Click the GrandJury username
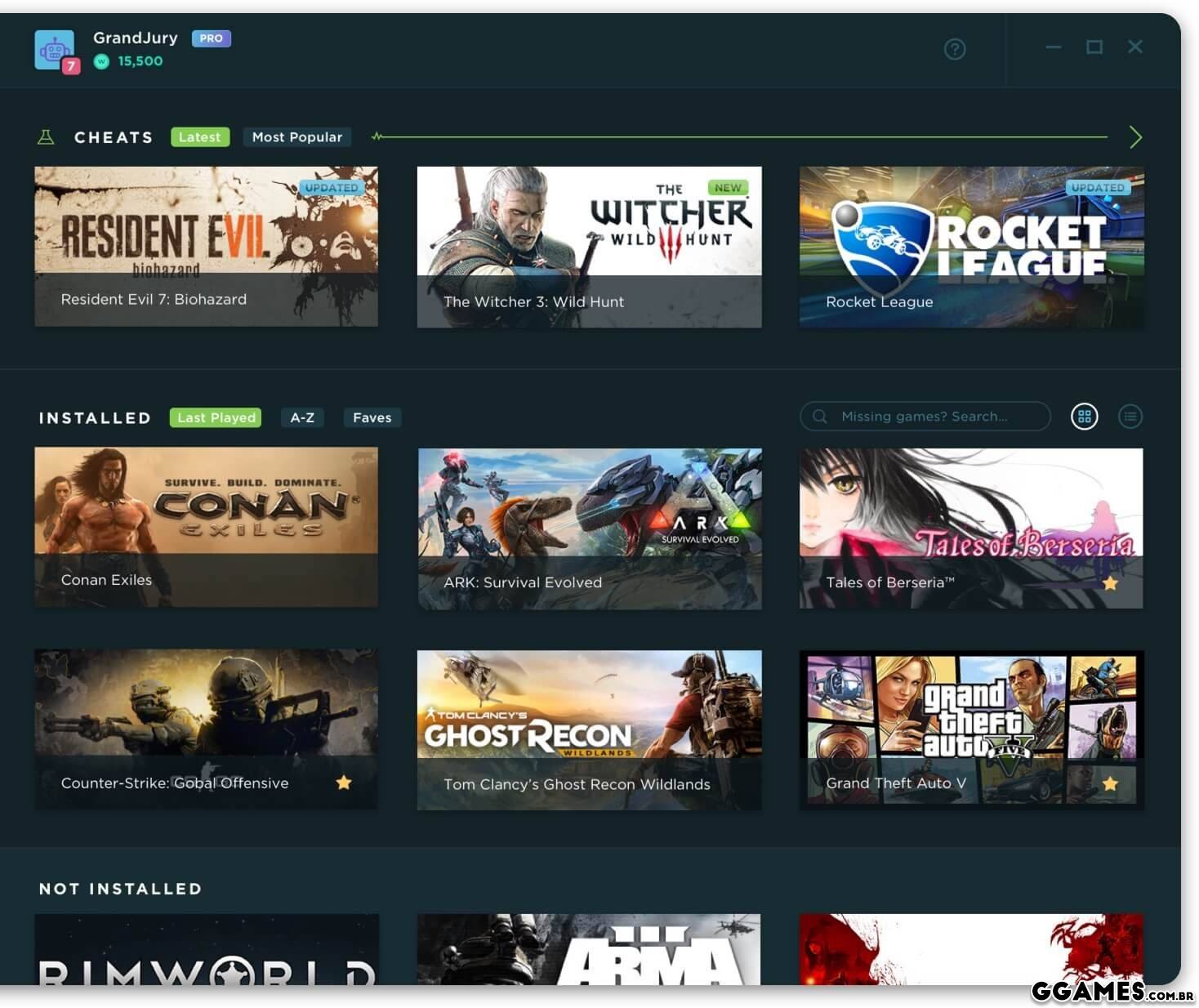This screenshot has width=1199, height=1008. coord(136,38)
